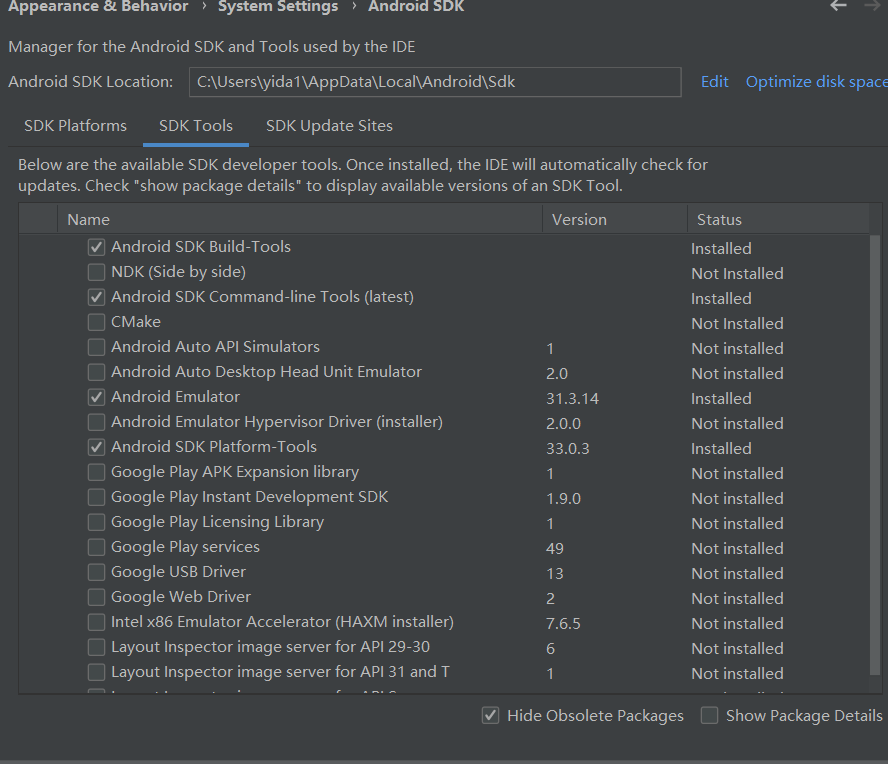Click the forward navigation arrow
The image size is (888, 764).
coord(873,6)
